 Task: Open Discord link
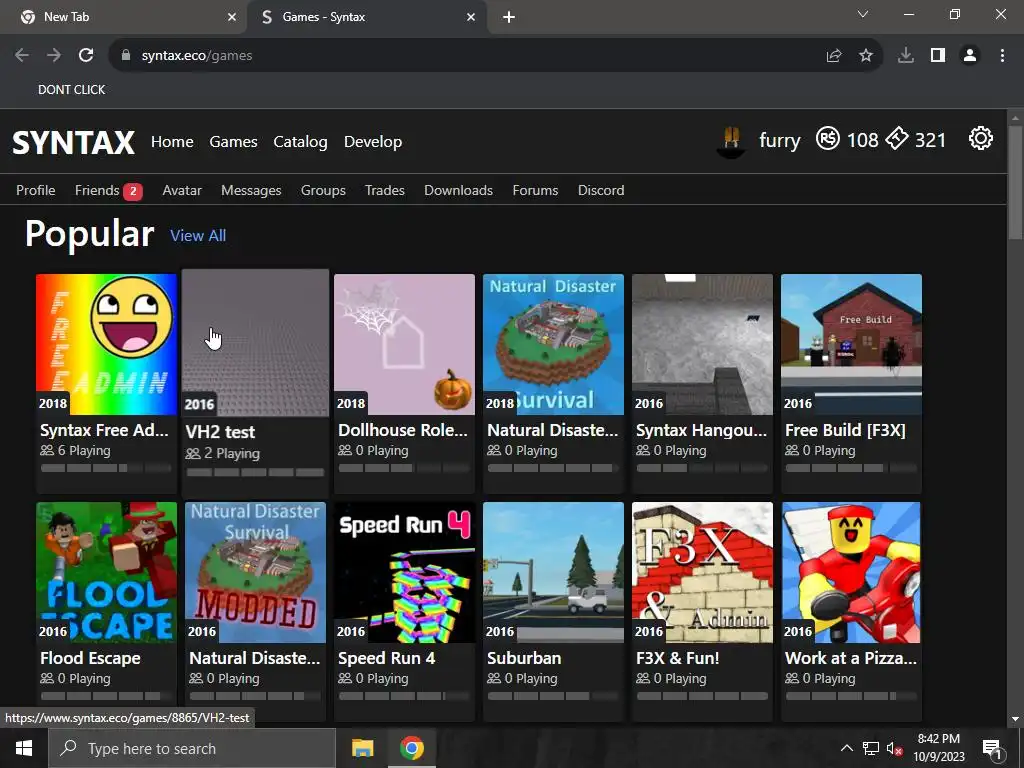(601, 190)
